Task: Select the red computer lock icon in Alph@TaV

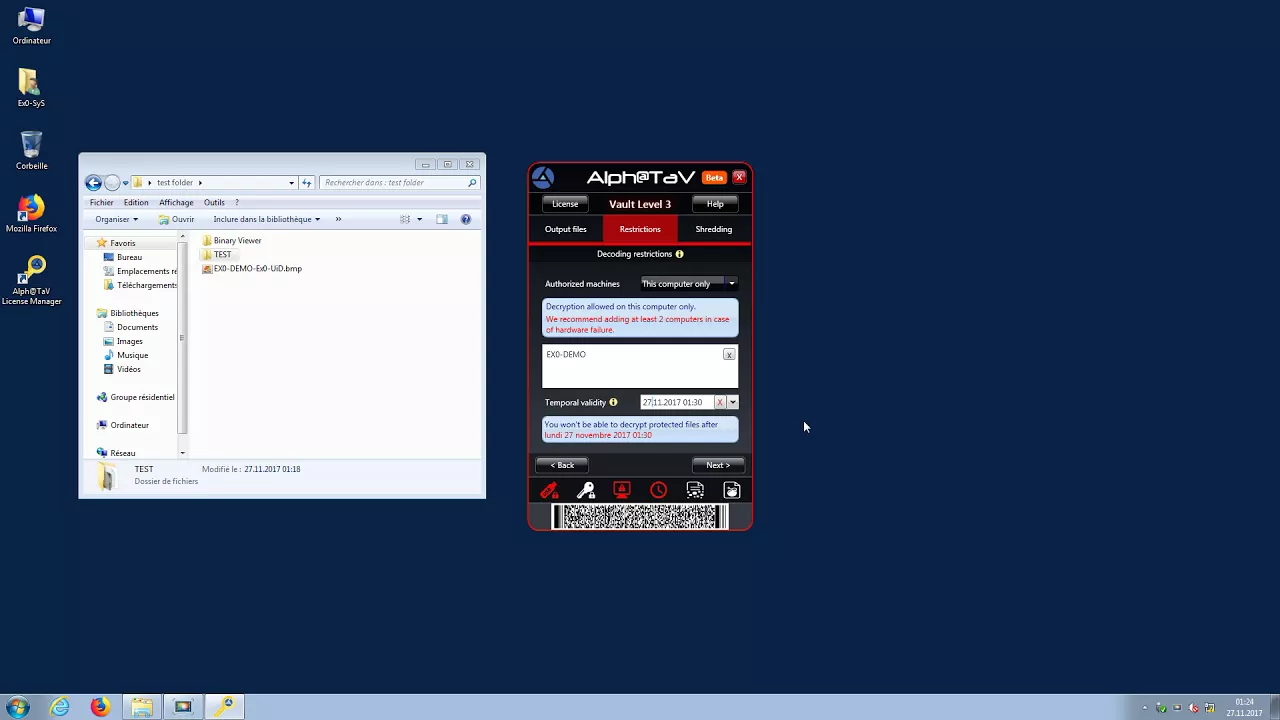Action: [622, 490]
